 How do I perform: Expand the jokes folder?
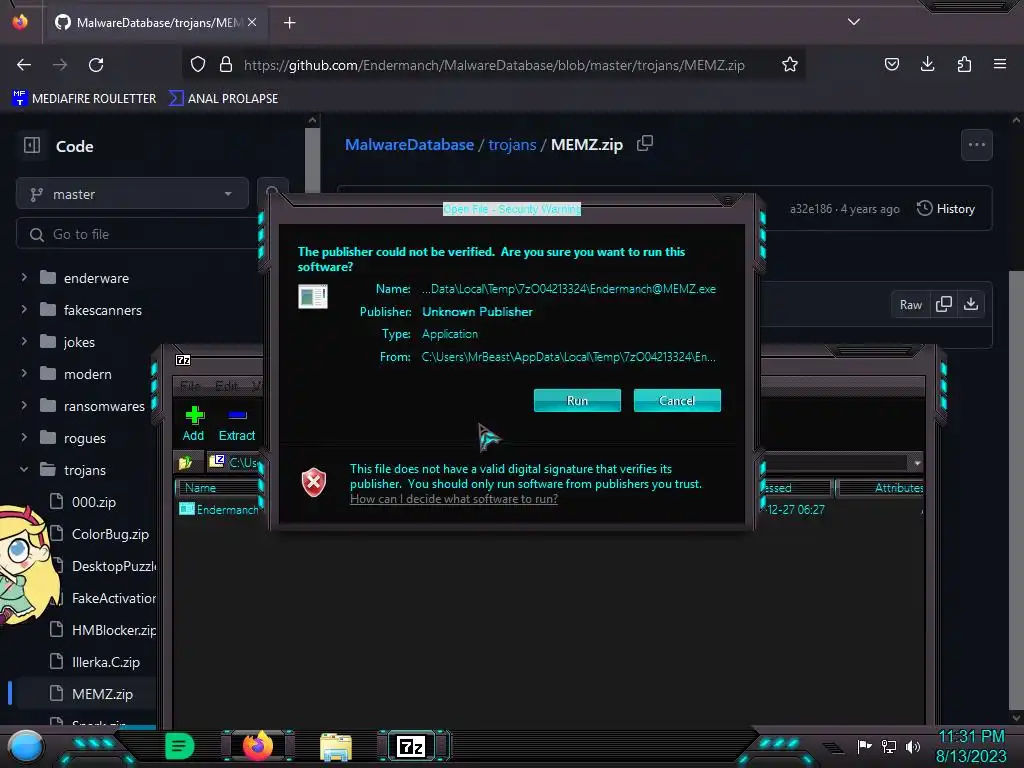point(24,342)
